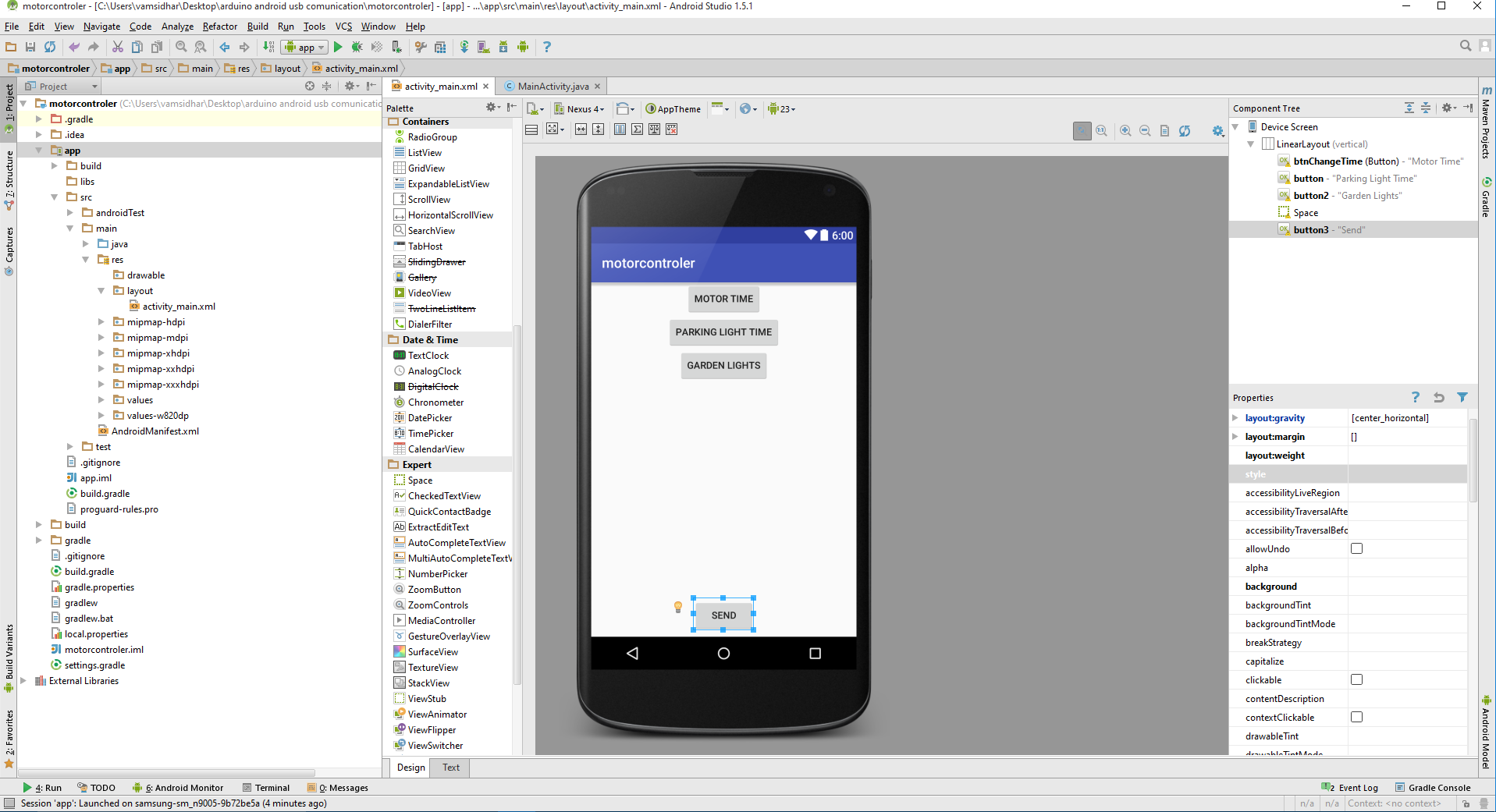This screenshot has height=812, width=1496.
Task: Open the API level 23 dropdown
Action: tap(781, 108)
